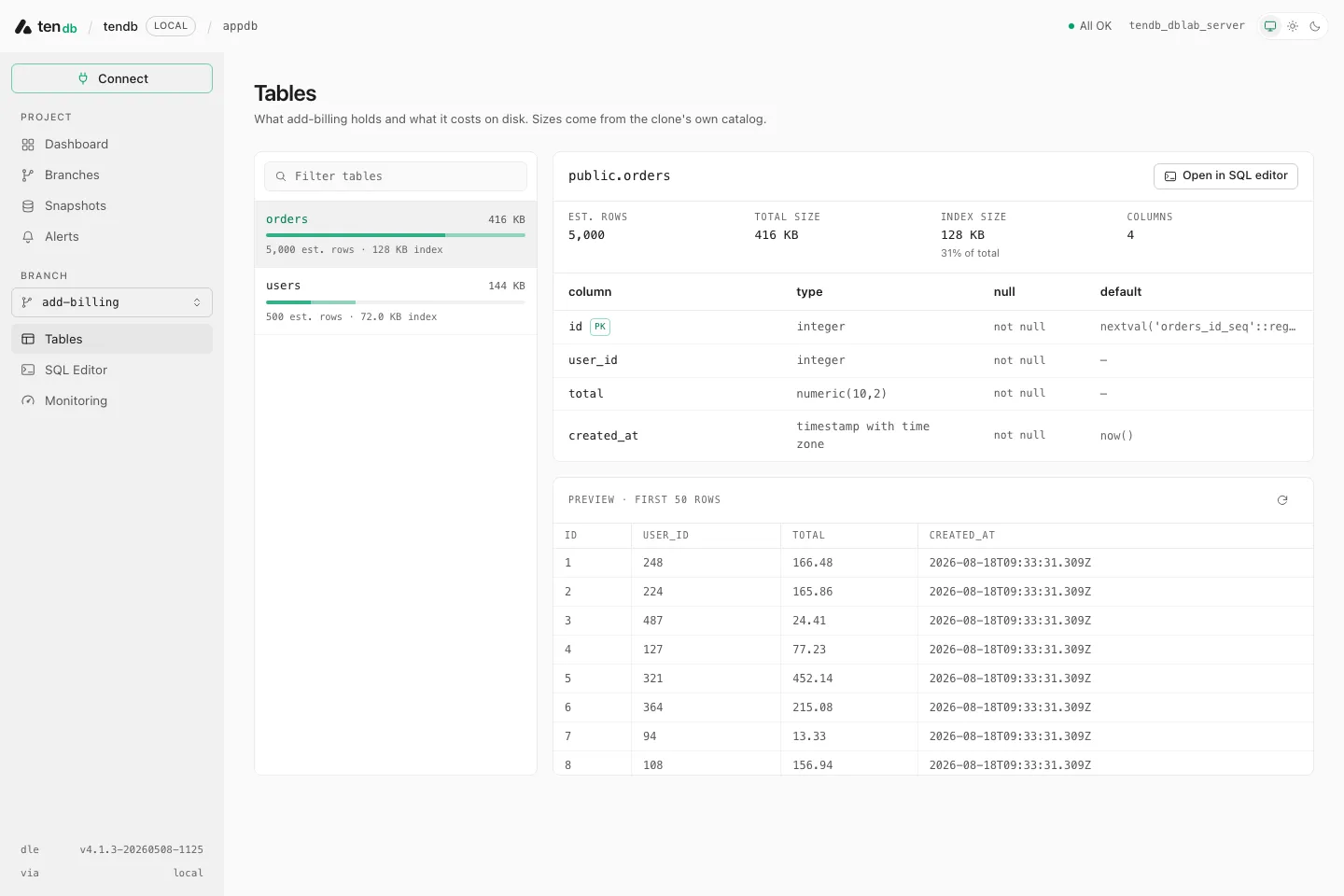Click the user_id column row
Viewport: 1344px width, 896px height.
[x=933, y=360]
